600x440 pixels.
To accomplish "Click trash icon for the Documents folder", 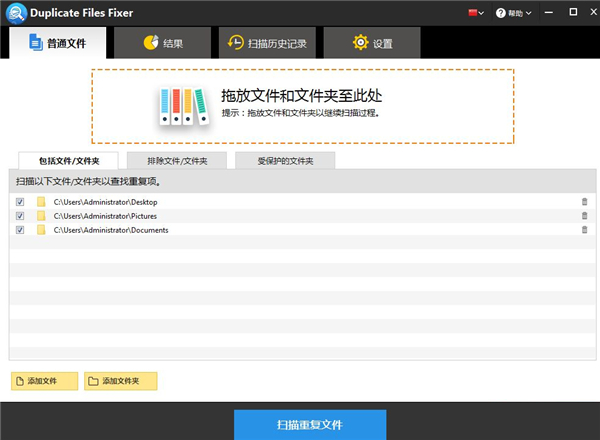I will coord(584,230).
